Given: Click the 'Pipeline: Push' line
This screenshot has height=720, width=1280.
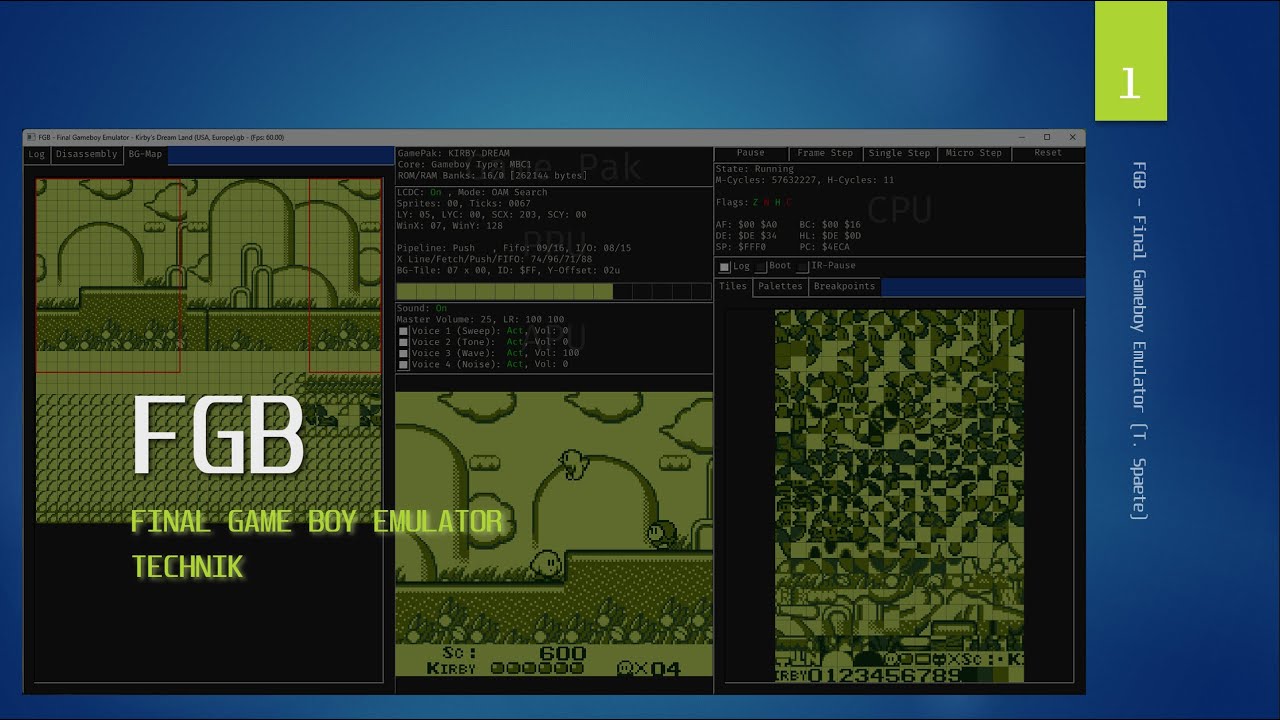Looking at the screenshot, I should coord(514,247).
